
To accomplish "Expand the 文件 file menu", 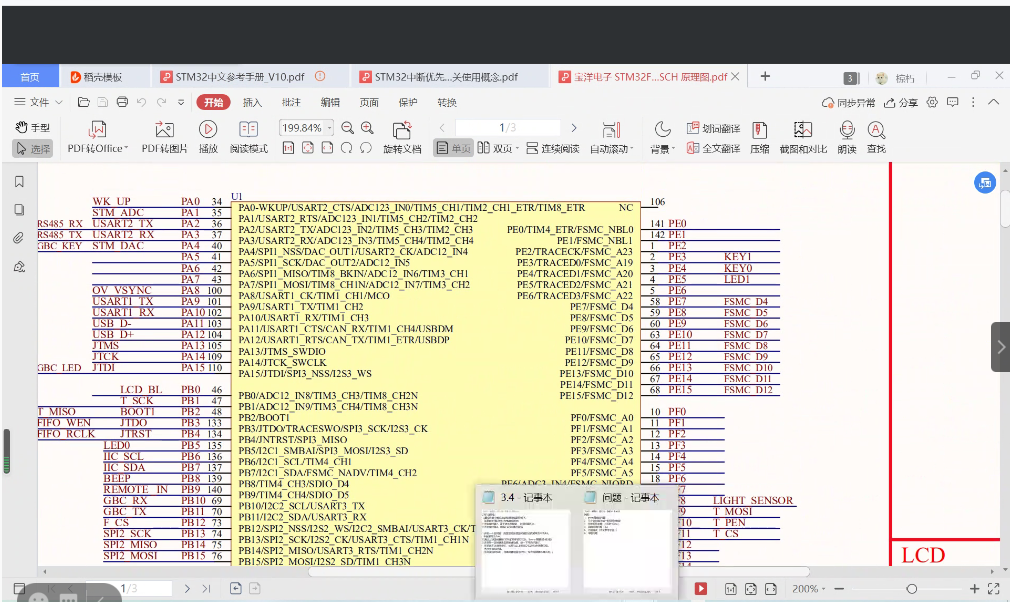I will (x=38, y=102).
